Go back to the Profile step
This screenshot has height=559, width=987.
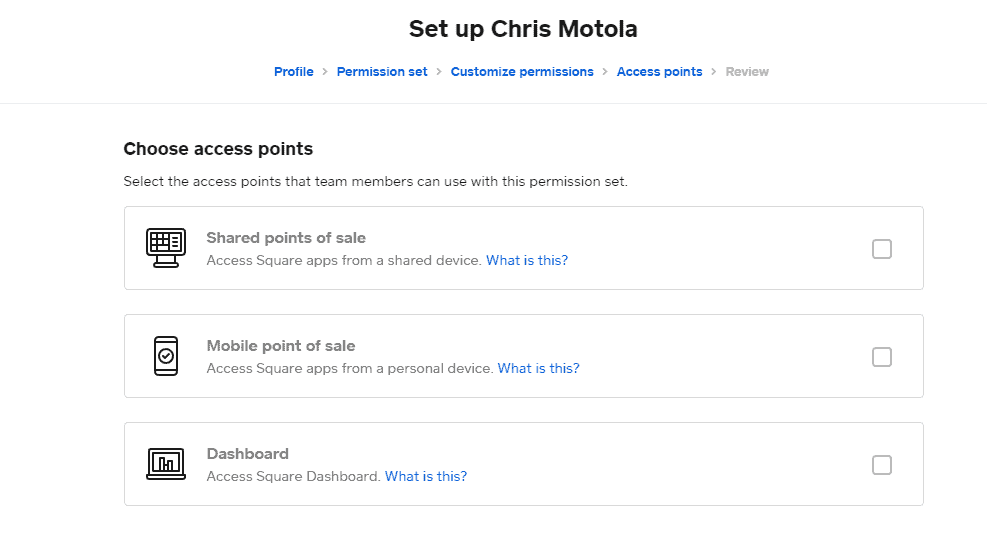pos(294,72)
